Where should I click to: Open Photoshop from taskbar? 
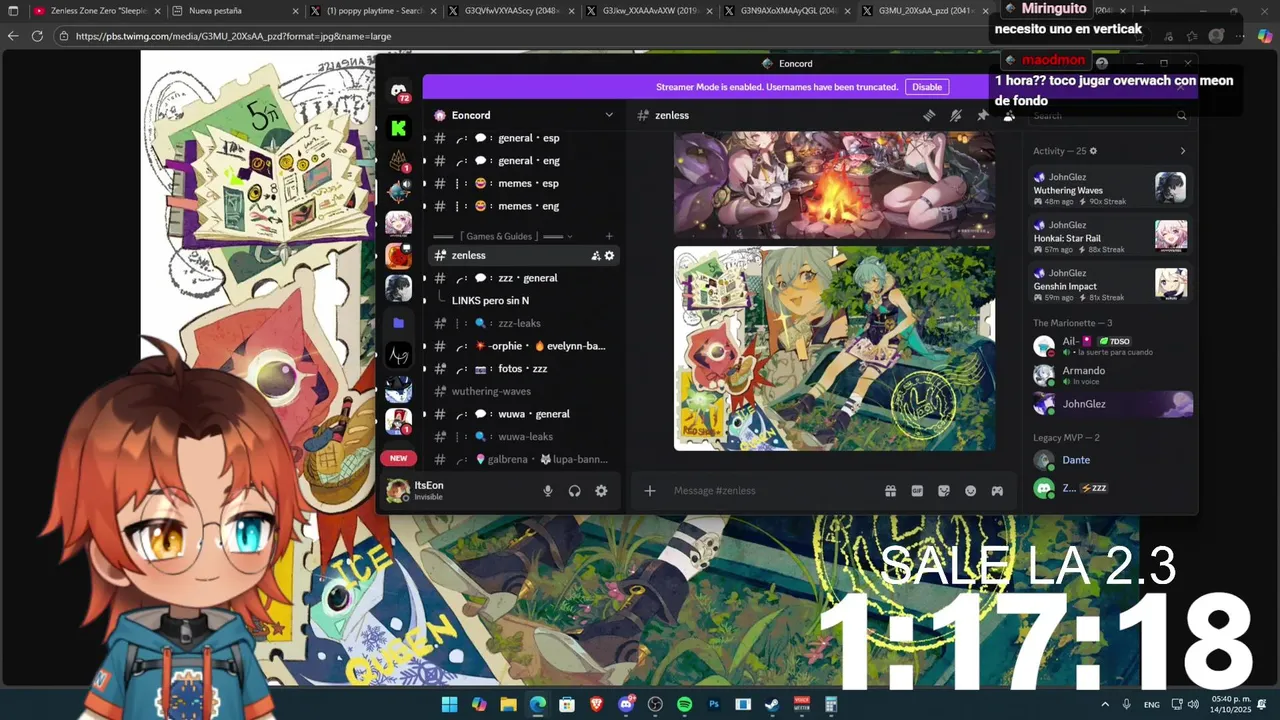714,704
